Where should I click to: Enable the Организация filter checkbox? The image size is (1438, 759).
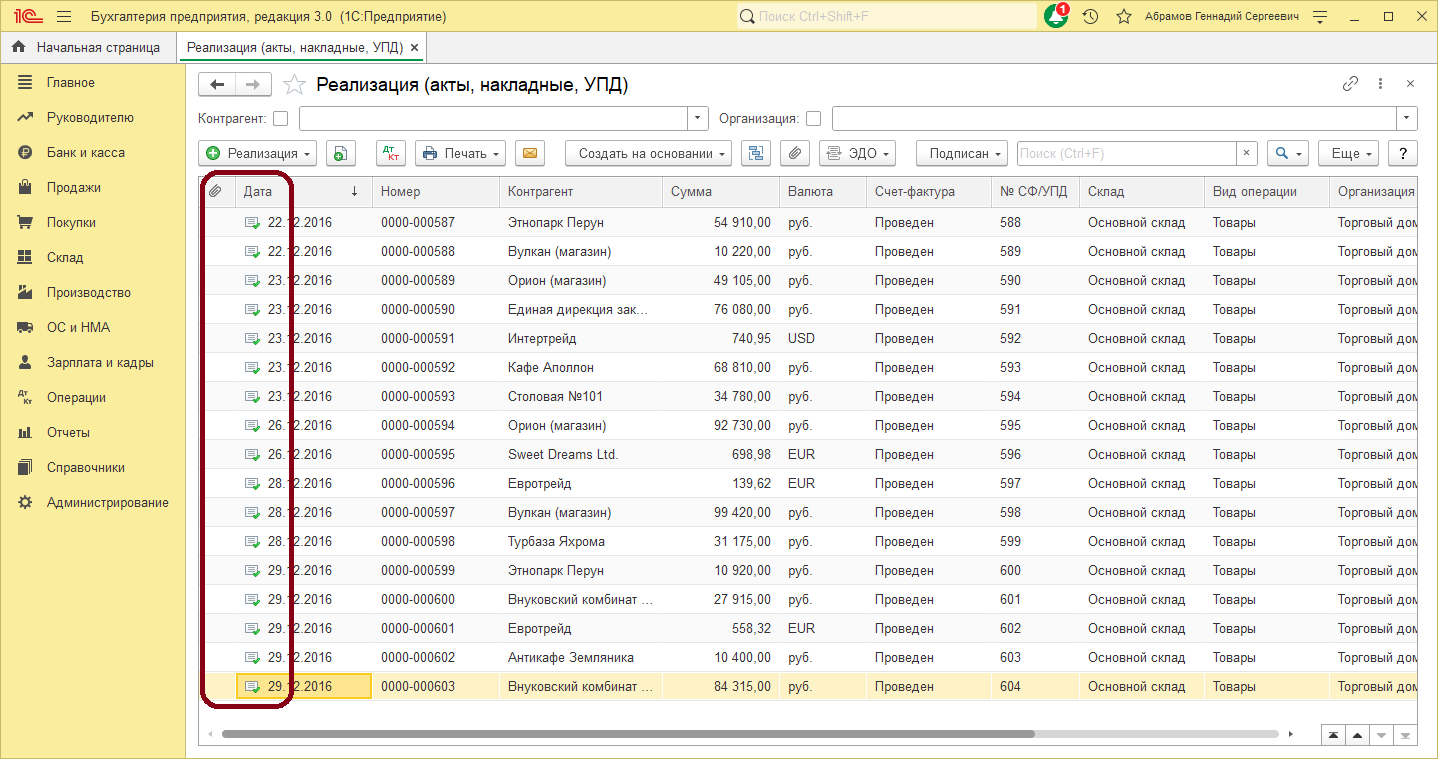coord(814,118)
